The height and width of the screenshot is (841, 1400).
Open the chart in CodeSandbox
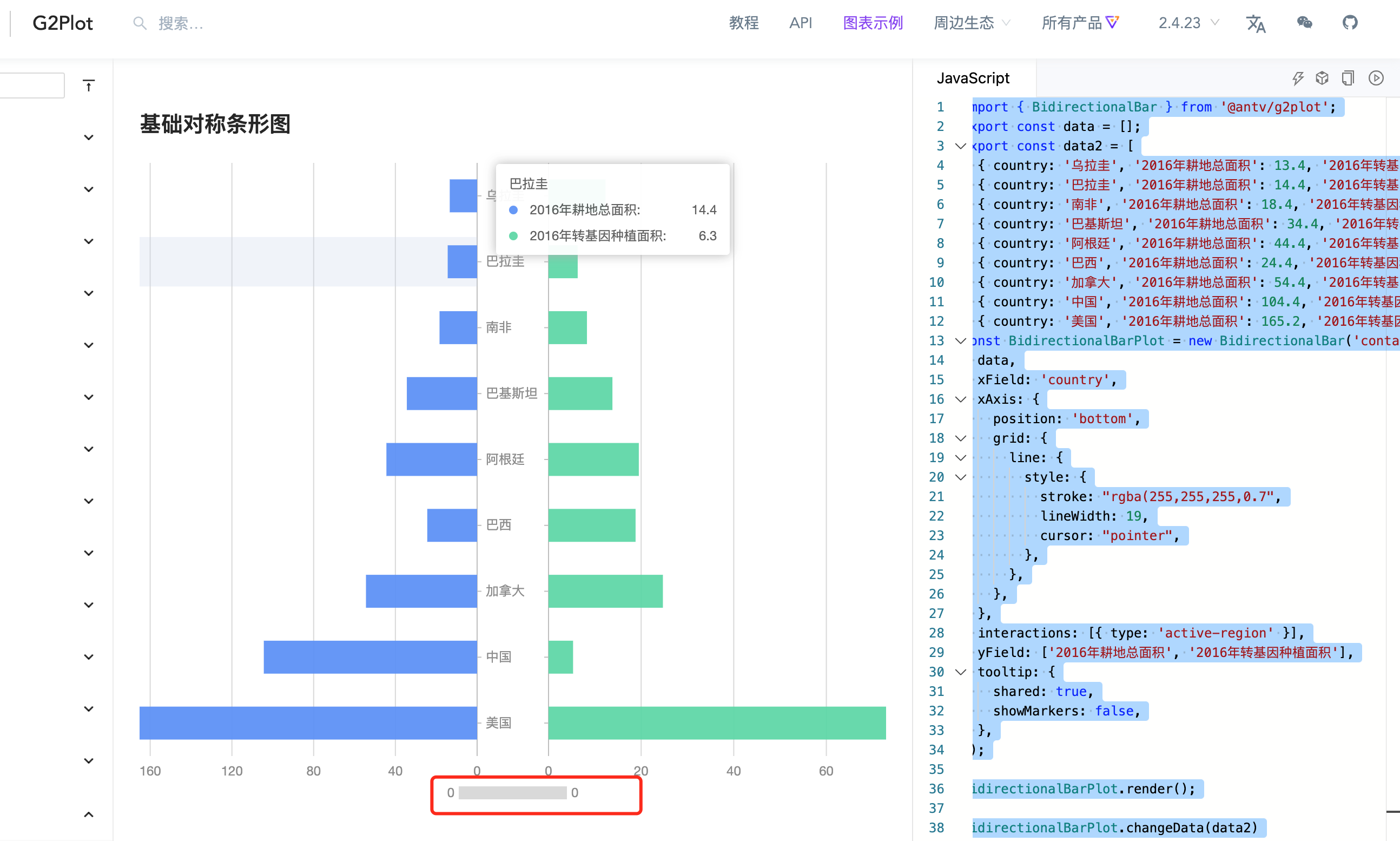[x=1323, y=77]
